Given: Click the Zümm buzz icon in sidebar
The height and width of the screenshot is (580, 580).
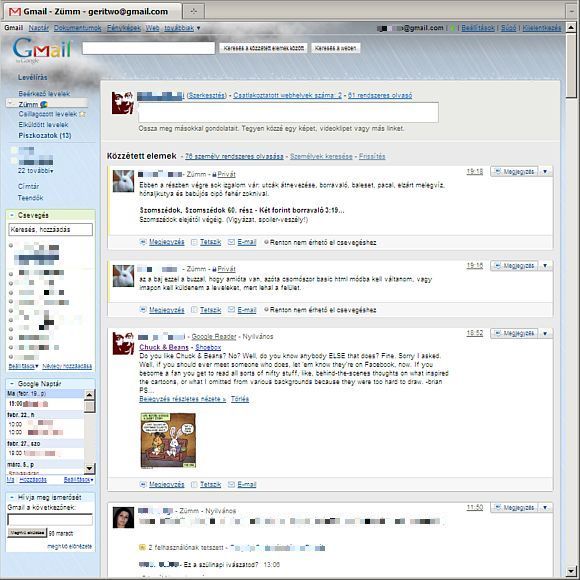Looking at the screenshot, I should click(44, 105).
